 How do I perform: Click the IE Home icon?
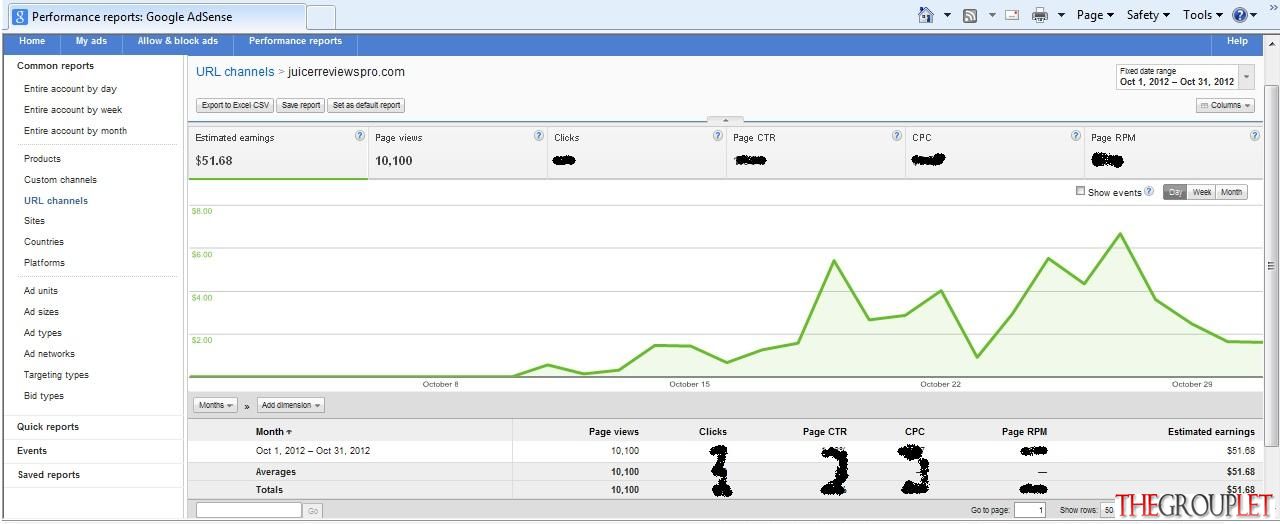pyautogui.click(x=925, y=15)
